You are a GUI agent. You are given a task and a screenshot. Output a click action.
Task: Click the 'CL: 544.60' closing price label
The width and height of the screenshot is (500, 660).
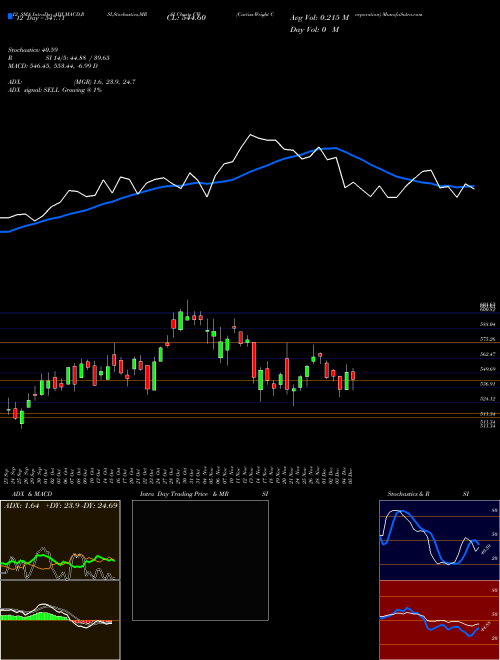tap(185, 18)
